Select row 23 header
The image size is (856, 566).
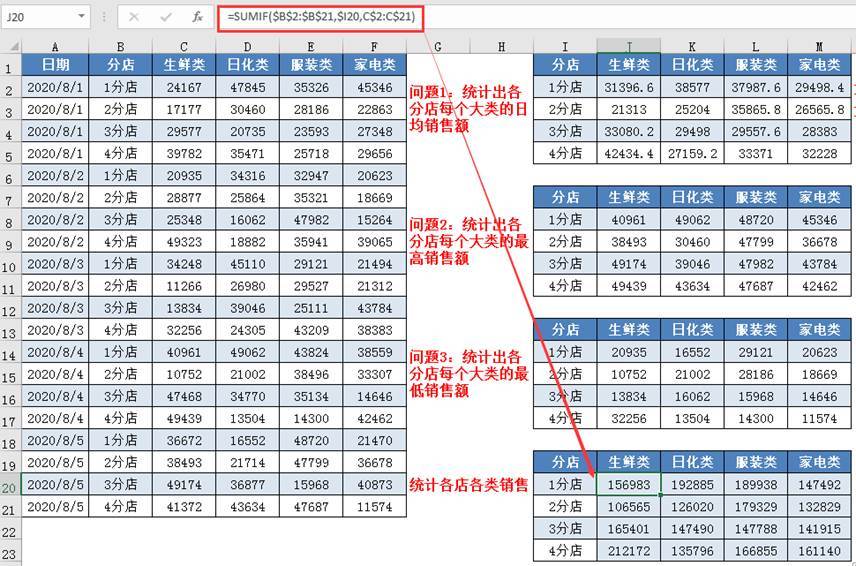coord(10,551)
